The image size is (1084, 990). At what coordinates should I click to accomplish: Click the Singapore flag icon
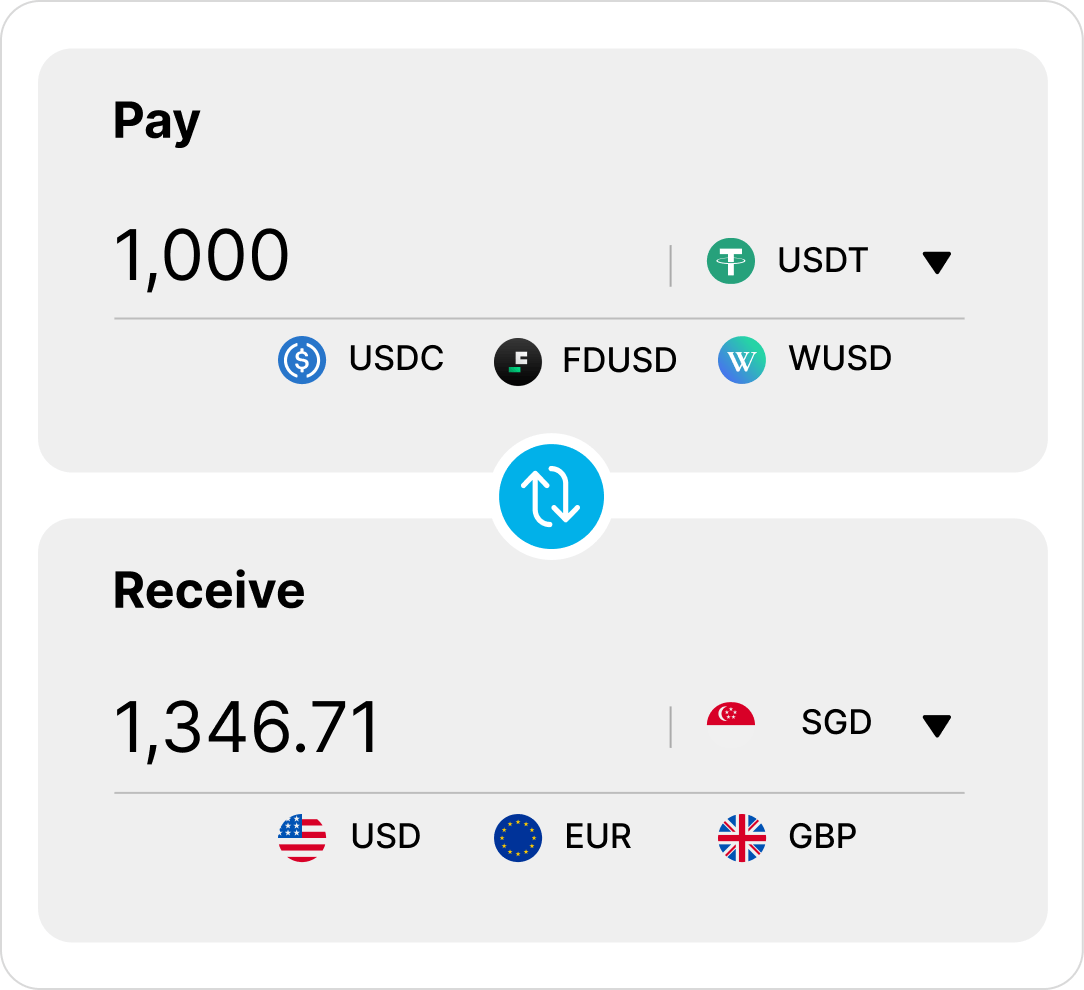tap(731, 722)
